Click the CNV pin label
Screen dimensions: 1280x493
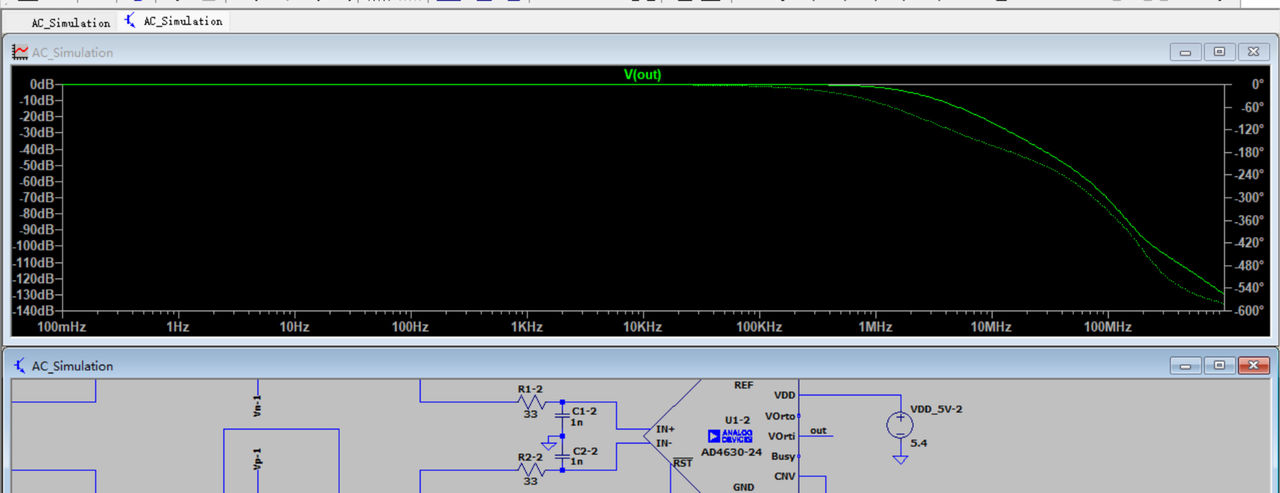click(785, 476)
